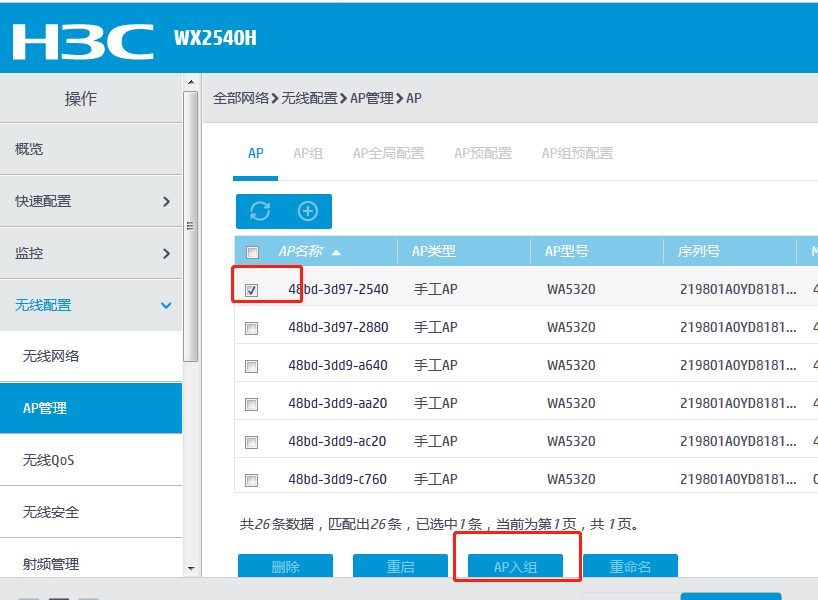
Task: Switch to the AP tab
Action: [x=256, y=153]
